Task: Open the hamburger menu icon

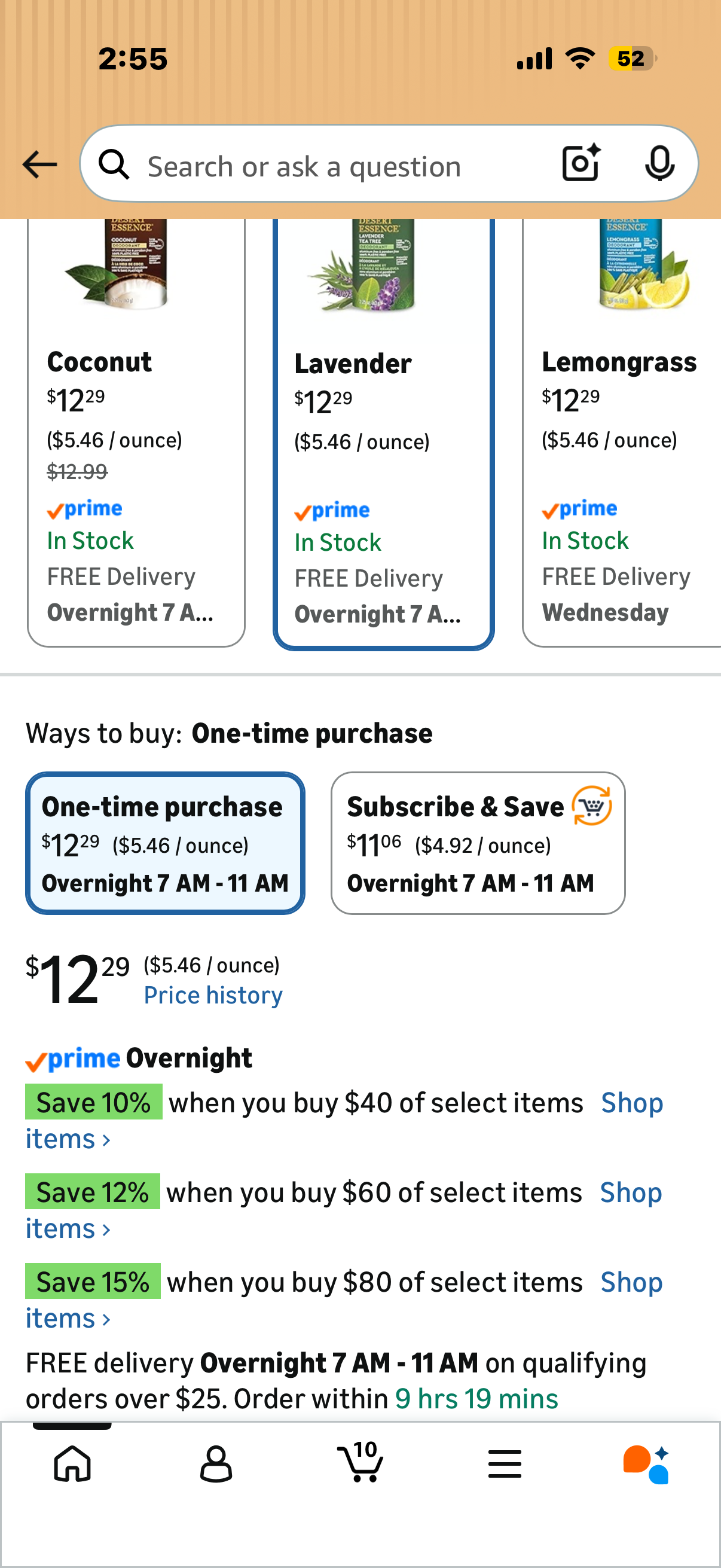Action: [x=505, y=1463]
